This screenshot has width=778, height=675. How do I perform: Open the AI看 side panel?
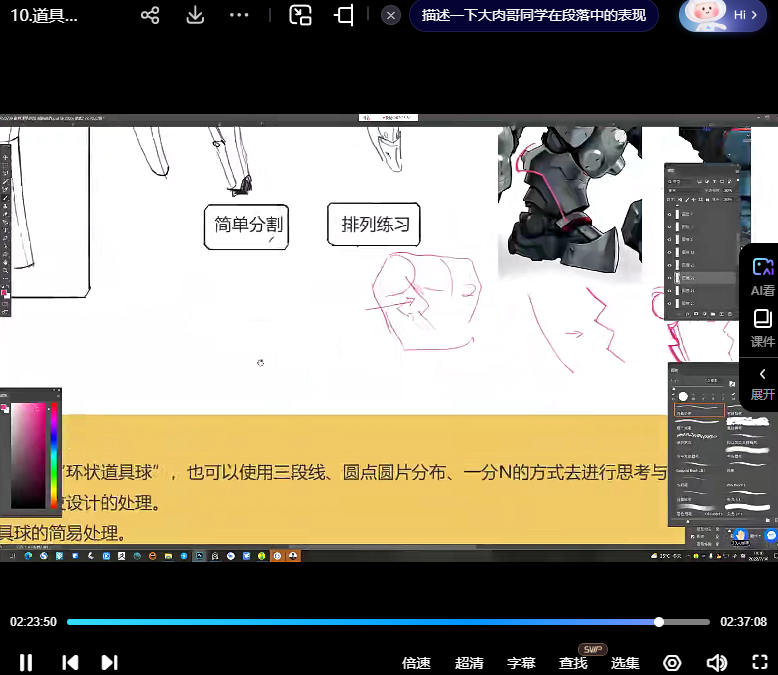coord(762,277)
